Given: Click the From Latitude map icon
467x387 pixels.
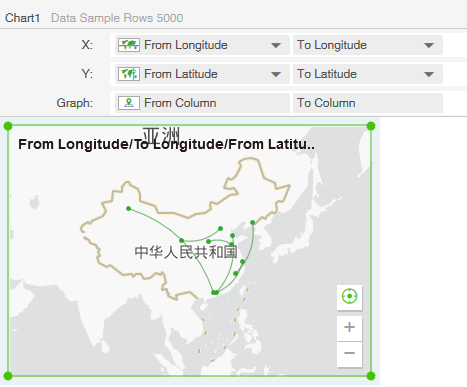Looking at the screenshot, I should pyautogui.click(x=129, y=74).
